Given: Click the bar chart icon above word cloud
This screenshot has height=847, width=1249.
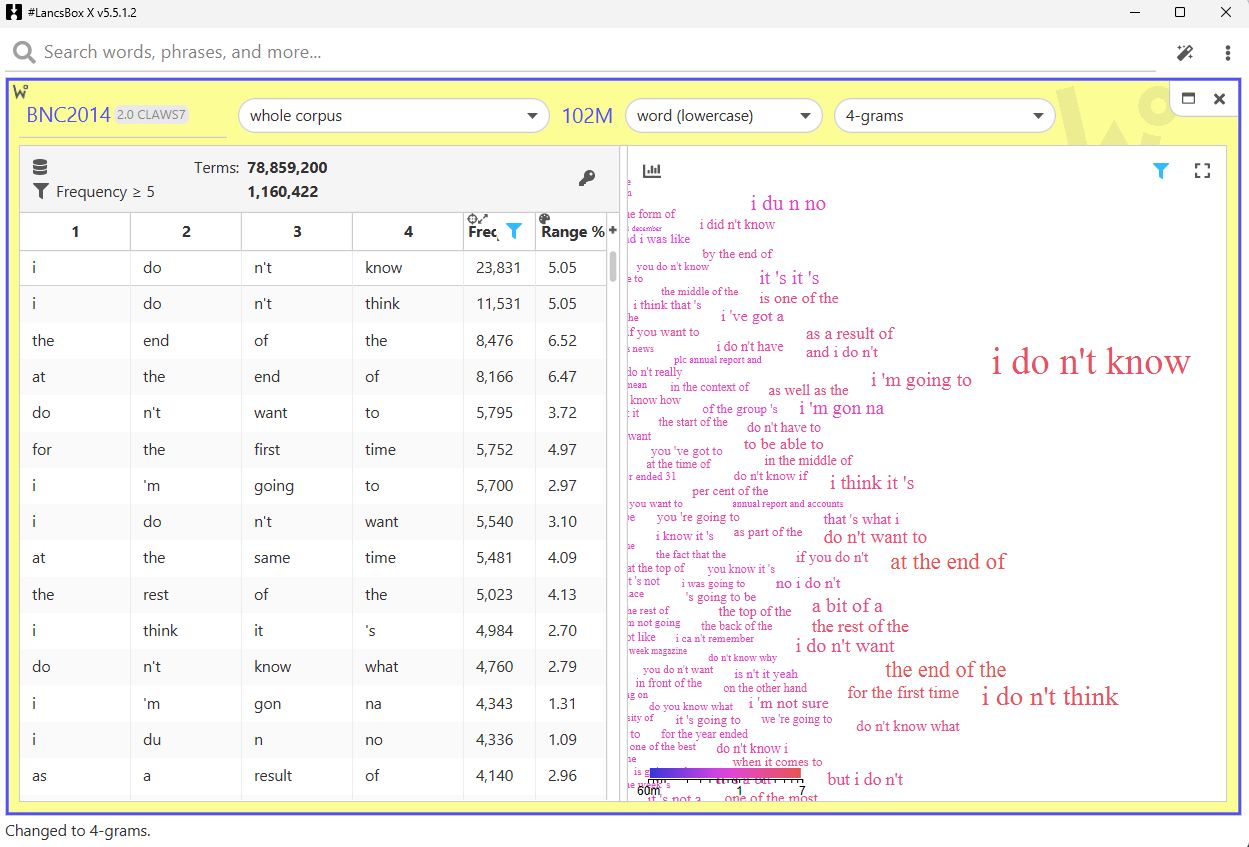Looking at the screenshot, I should tap(652, 171).
